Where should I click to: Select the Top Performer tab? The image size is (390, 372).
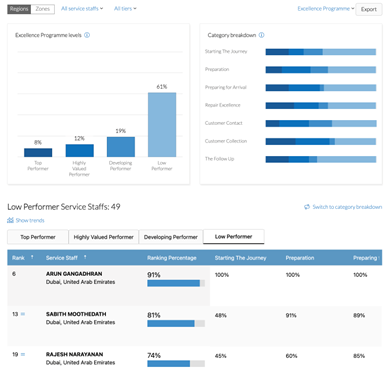[38, 237]
